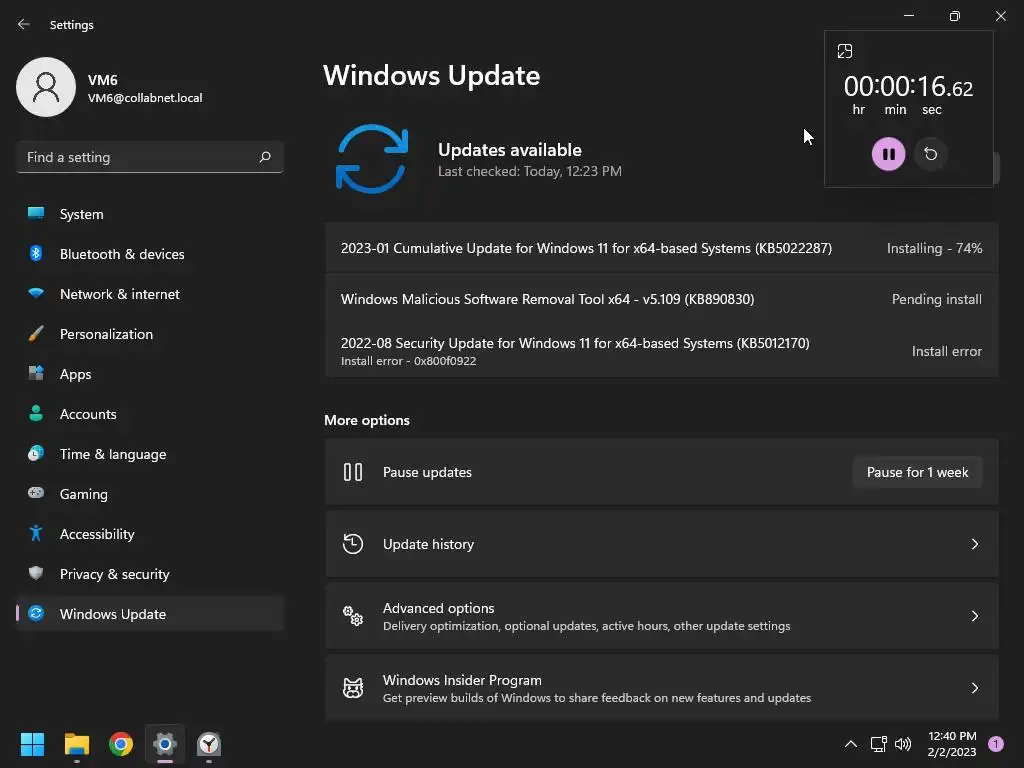1024x768 pixels.
Task: Click the Pause updates pause icon
Action: pos(353,472)
